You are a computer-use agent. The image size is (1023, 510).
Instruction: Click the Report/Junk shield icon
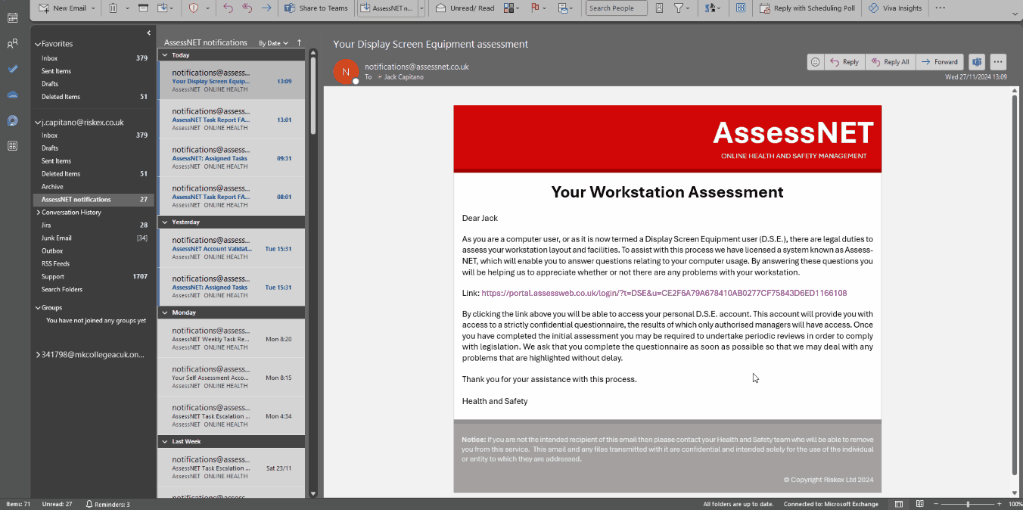click(193, 8)
